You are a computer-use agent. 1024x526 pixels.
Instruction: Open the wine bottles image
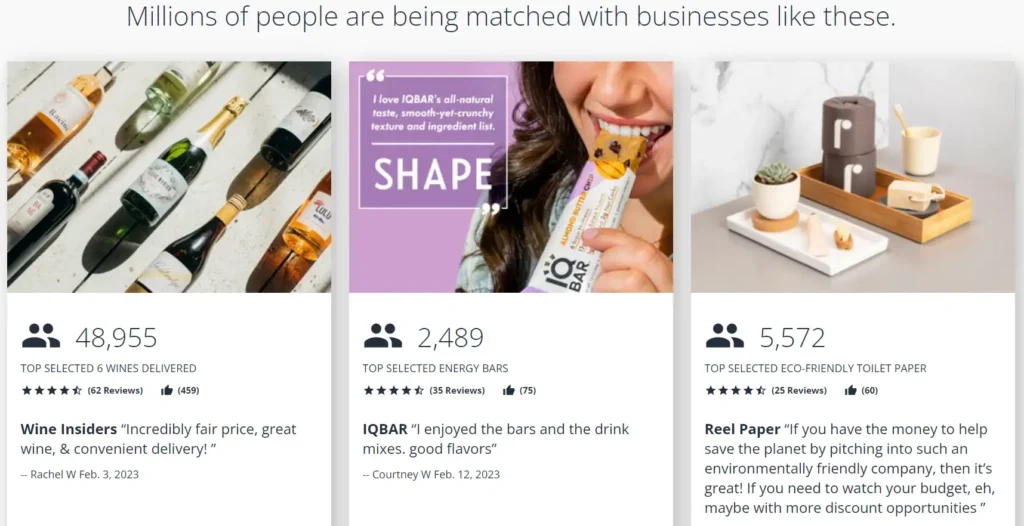click(169, 176)
